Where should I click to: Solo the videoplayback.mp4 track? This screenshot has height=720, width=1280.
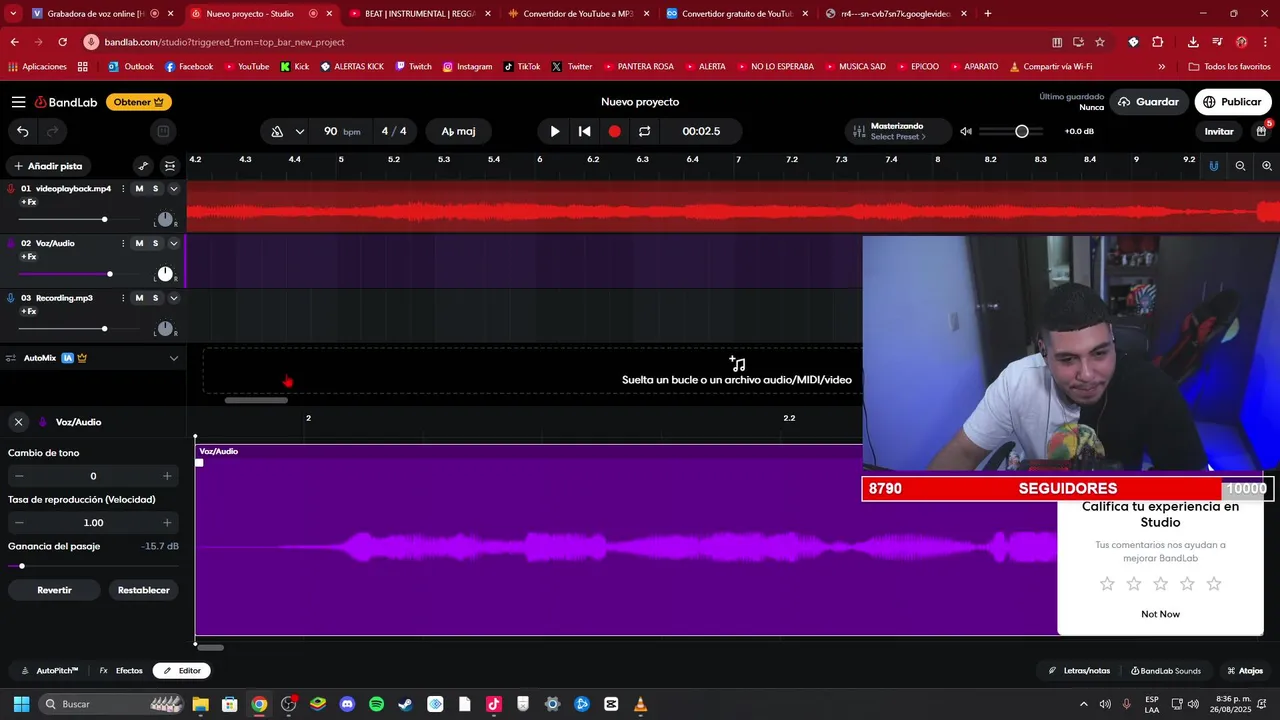tap(155, 189)
